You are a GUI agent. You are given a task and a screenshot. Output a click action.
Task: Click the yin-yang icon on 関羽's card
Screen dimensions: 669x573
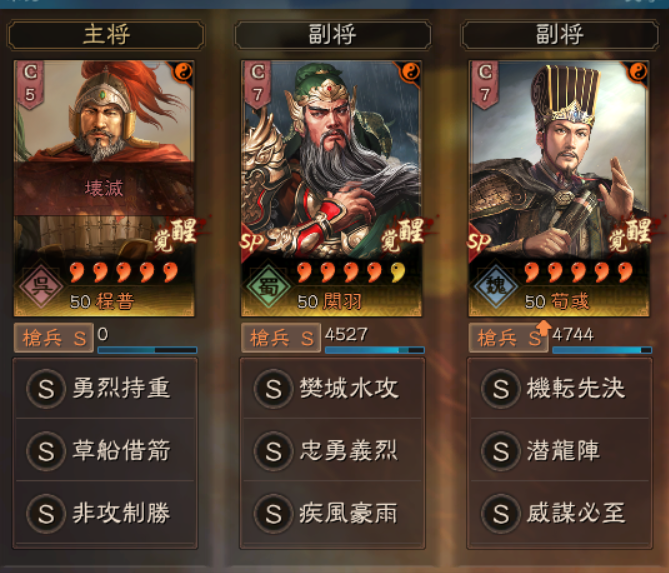(x=410, y=72)
